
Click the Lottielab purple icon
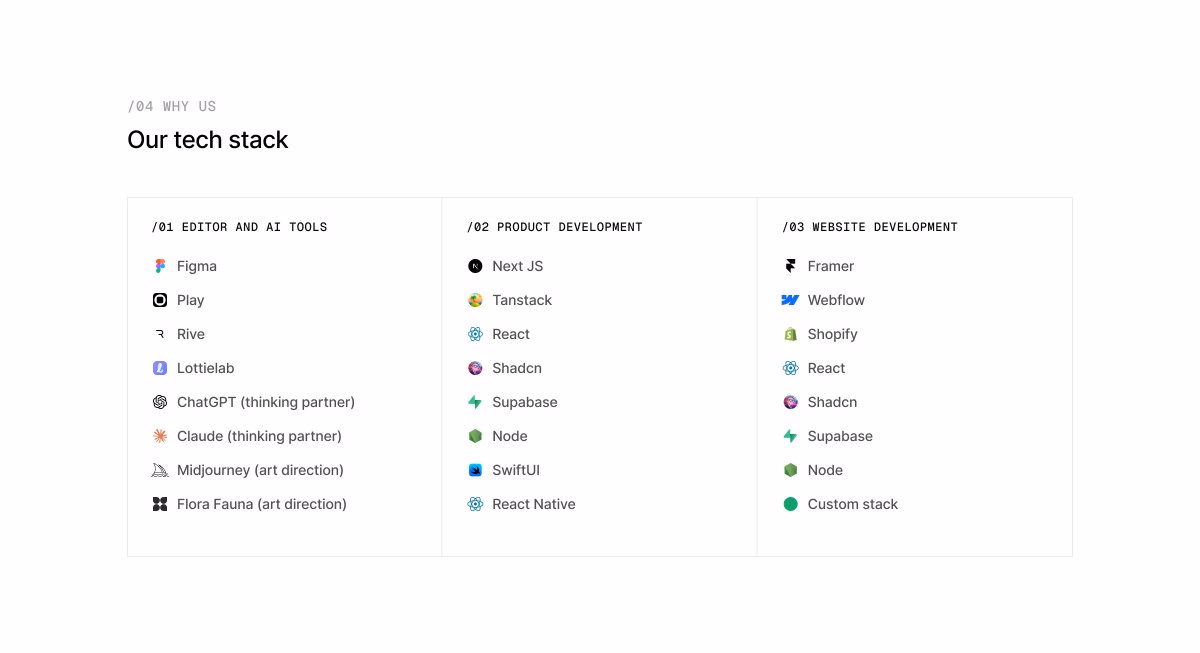click(x=160, y=368)
